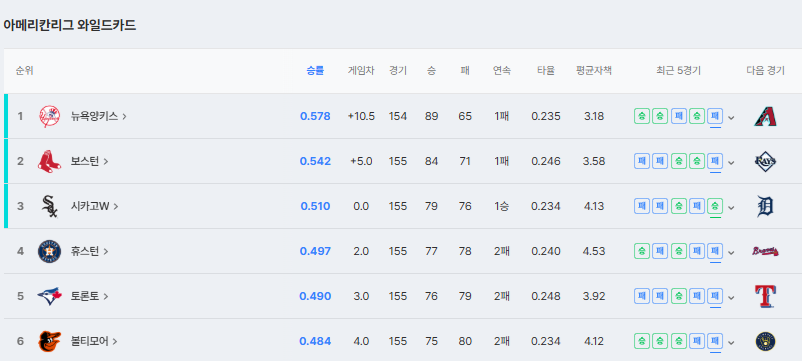Click first recent-game badge in Boston row
Image resolution: width=802 pixels, height=361 pixels.
coord(642,162)
